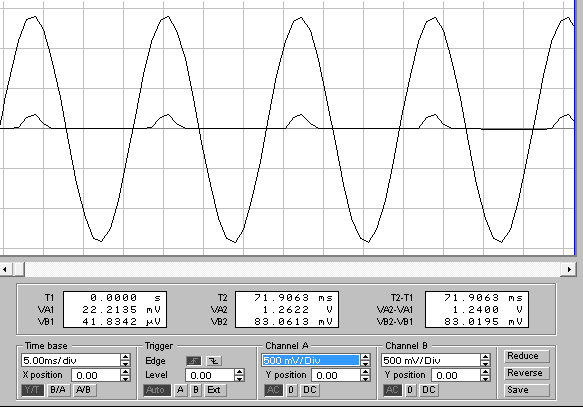The height and width of the screenshot is (407, 583).
Task: Click the horizontal scrollbar track
Action: pos(292,269)
